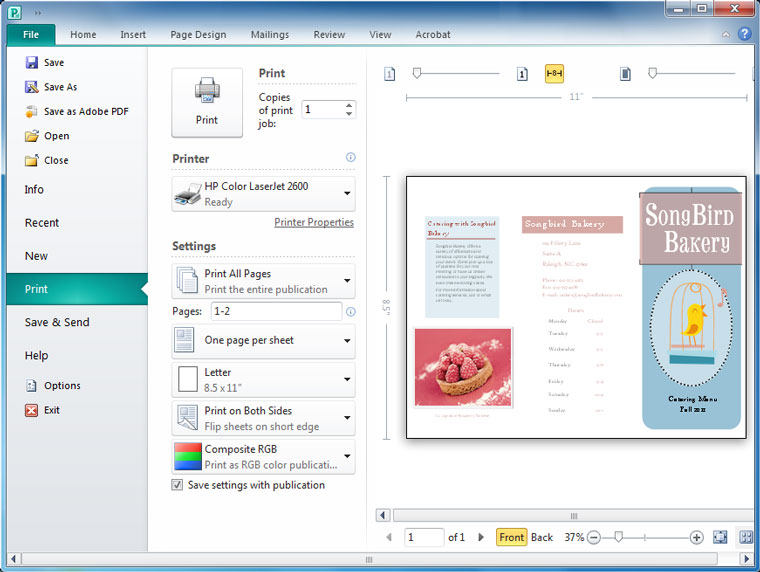Click the Exit icon in sidebar
The width and height of the screenshot is (760, 572).
point(32,410)
